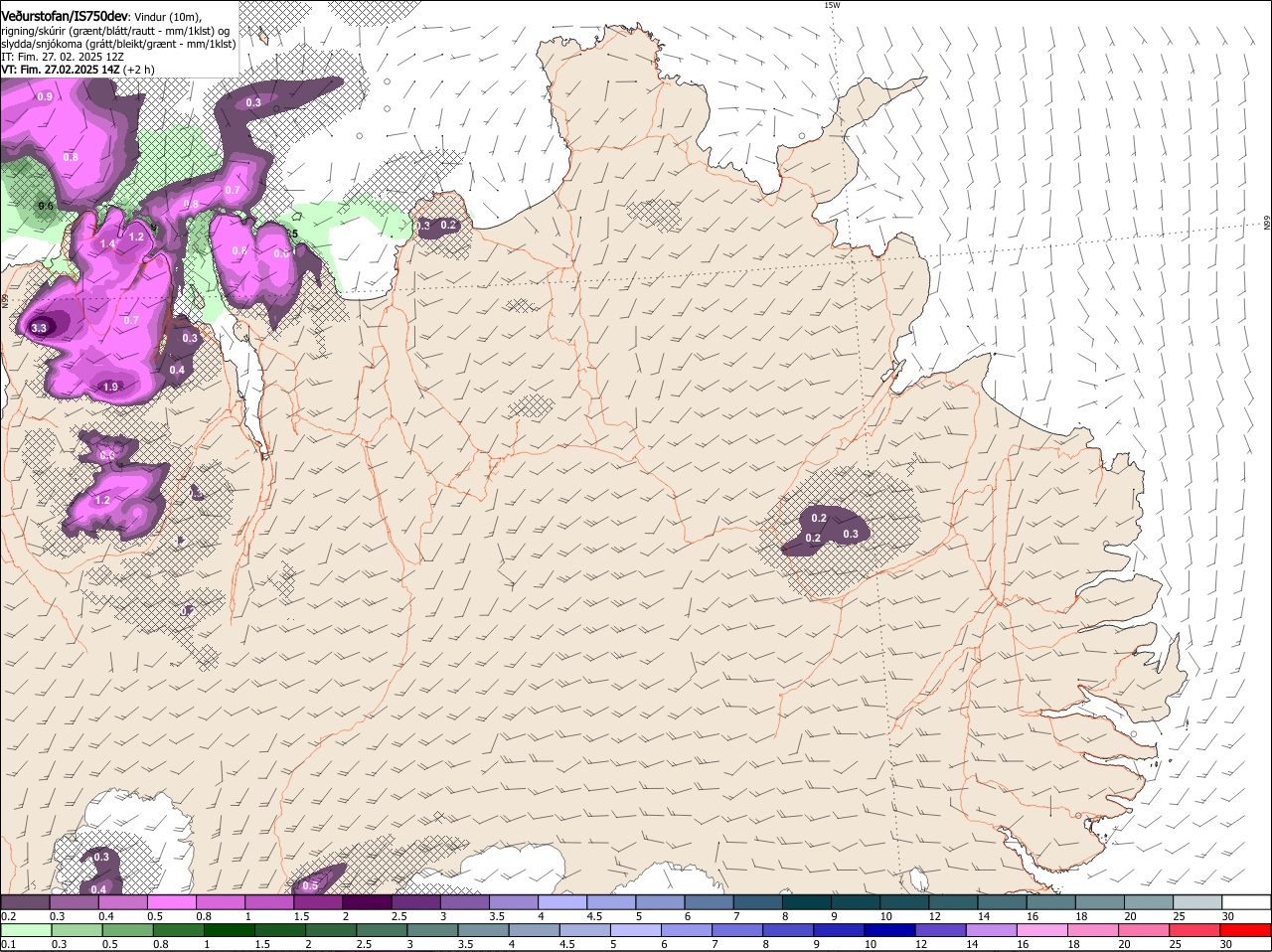Click the white 30+ swatch on upper scale
Screen dimensions: 1272x952
tap(1247, 901)
